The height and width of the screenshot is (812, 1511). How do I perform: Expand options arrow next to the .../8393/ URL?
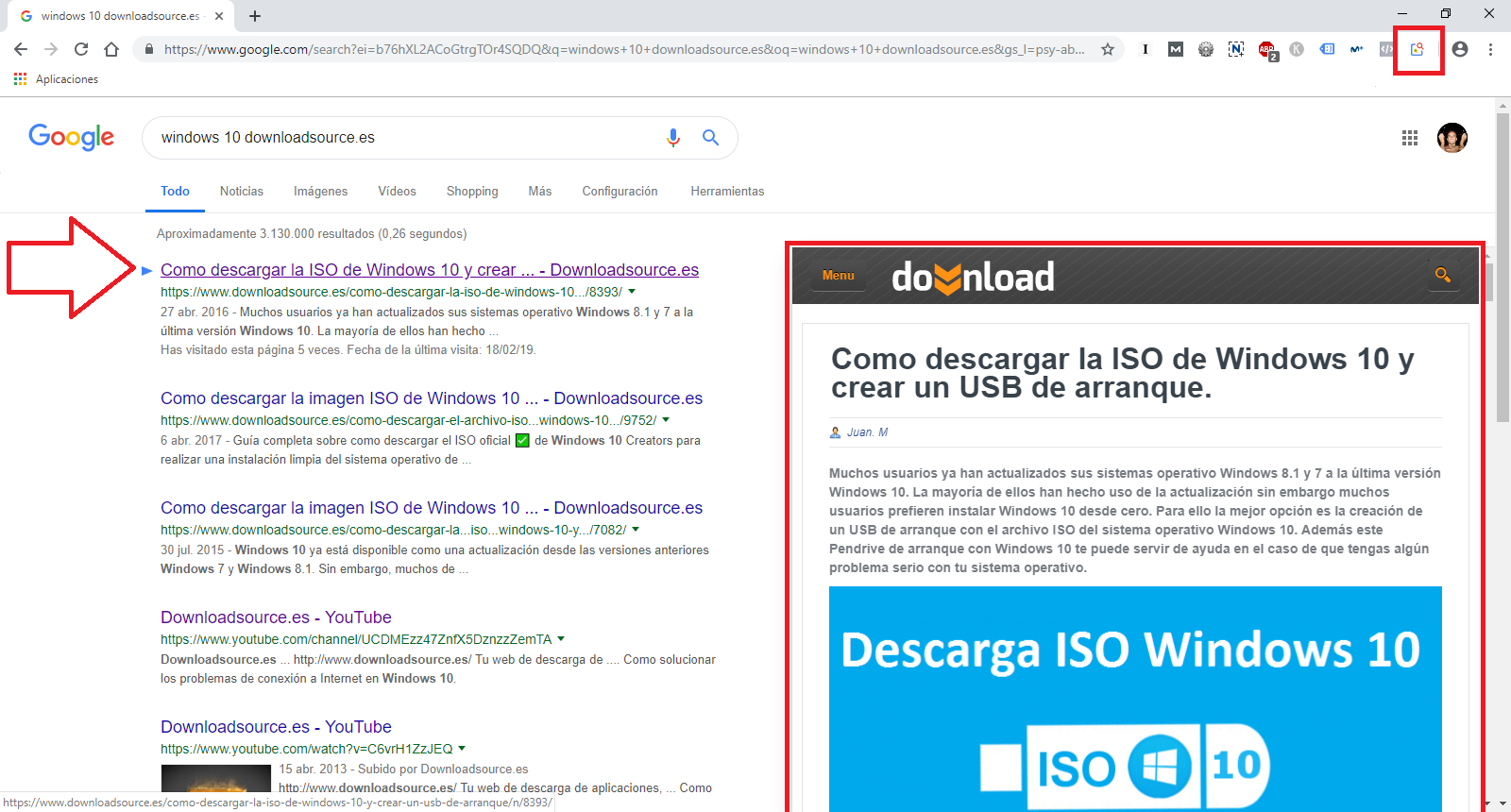[x=632, y=292]
